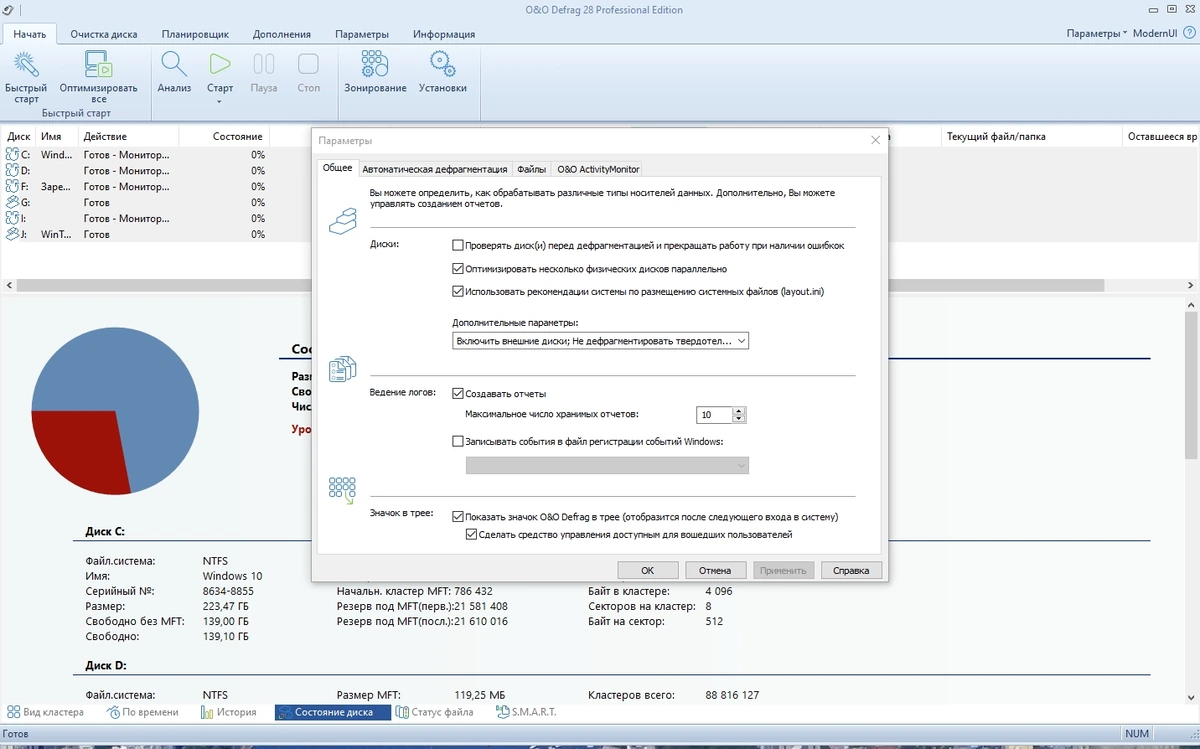
Task: Switch to Автоматическая дефрагментация tab
Action: pos(435,169)
